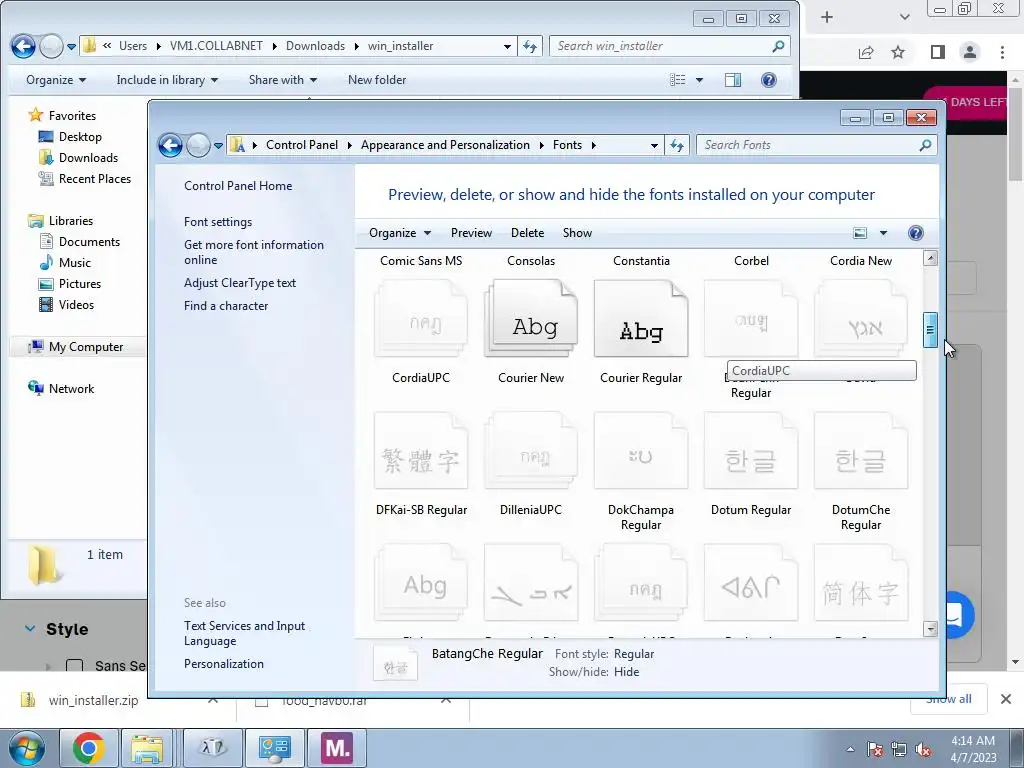Open Fonts window help icon

pyautogui.click(x=916, y=233)
